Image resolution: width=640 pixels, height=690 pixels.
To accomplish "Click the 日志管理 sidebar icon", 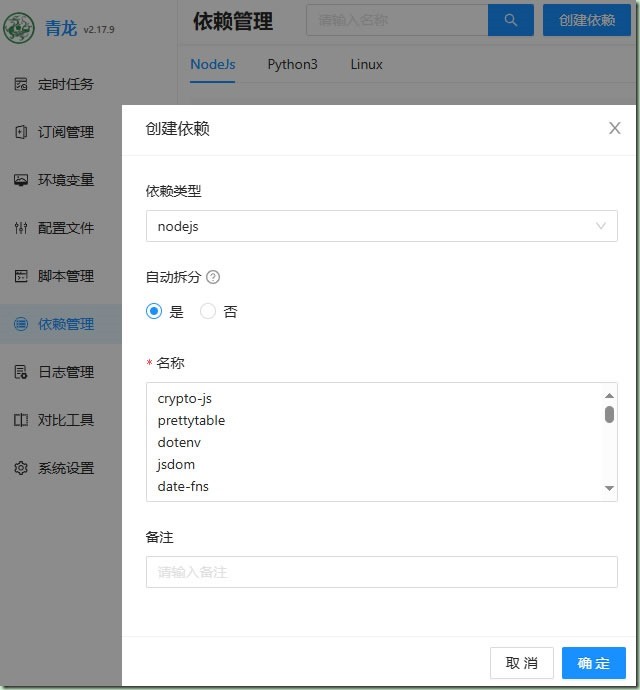I will [x=21, y=372].
